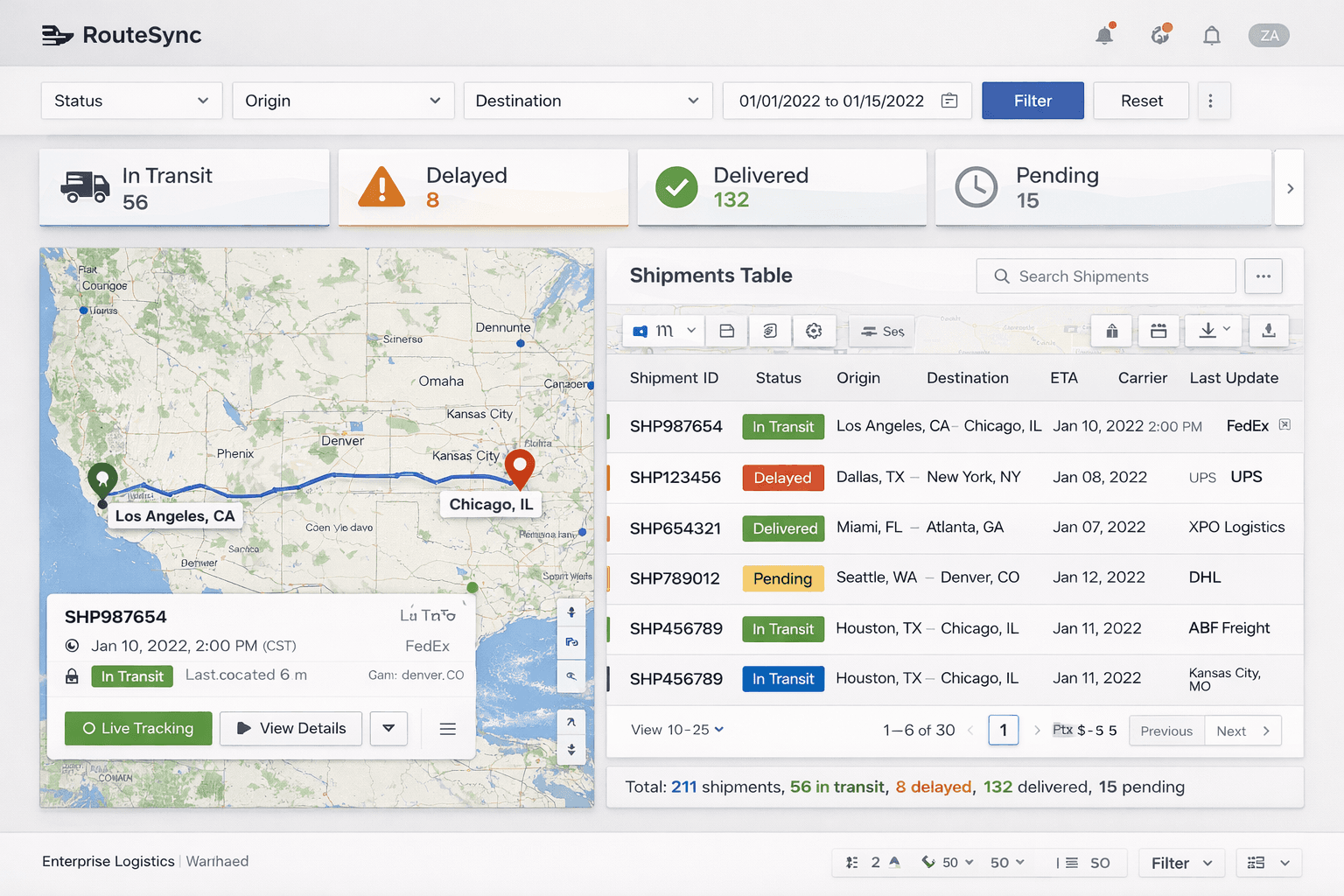The height and width of the screenshot is (896, 1344).
Task: Click the ZA user avatar
Action: pyautogui.click(x=1269, y=36)
